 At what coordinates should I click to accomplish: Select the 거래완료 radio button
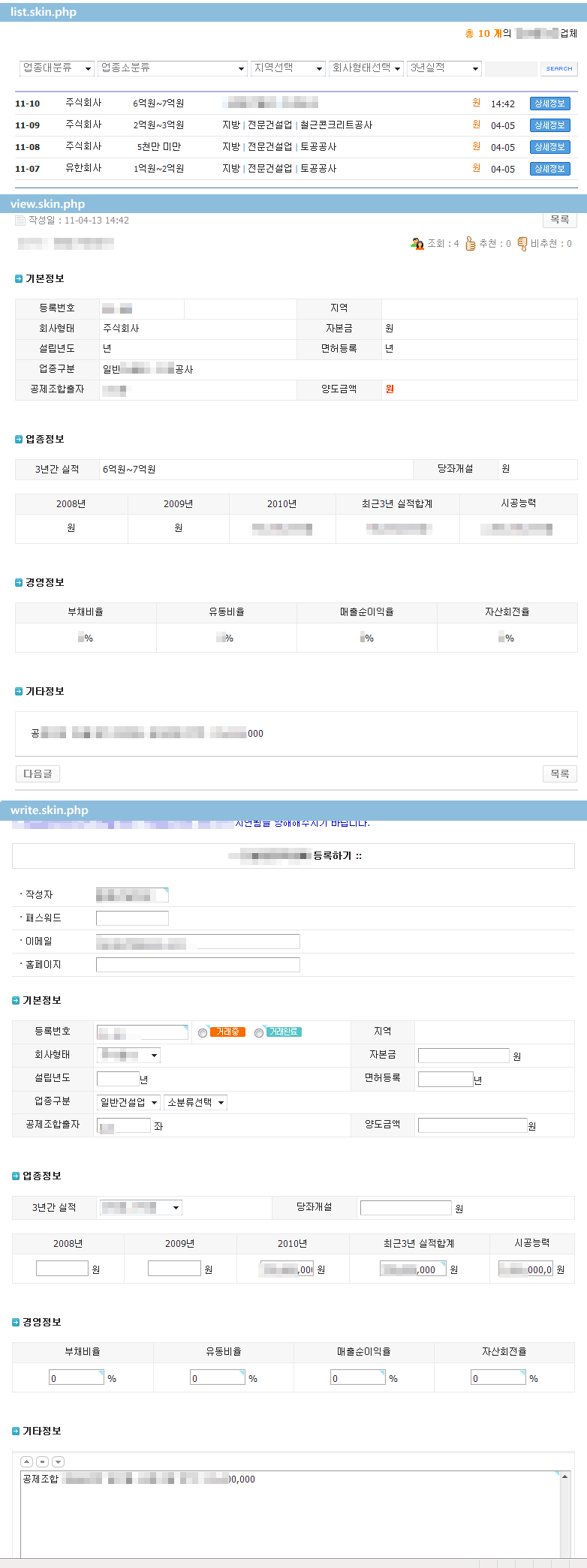point(259,1033)
